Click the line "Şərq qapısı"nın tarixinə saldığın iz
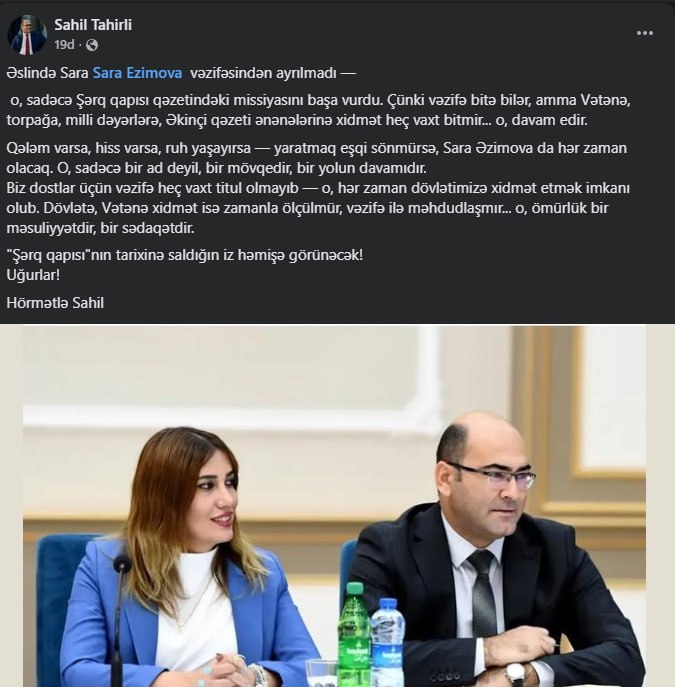 point(184,255)
